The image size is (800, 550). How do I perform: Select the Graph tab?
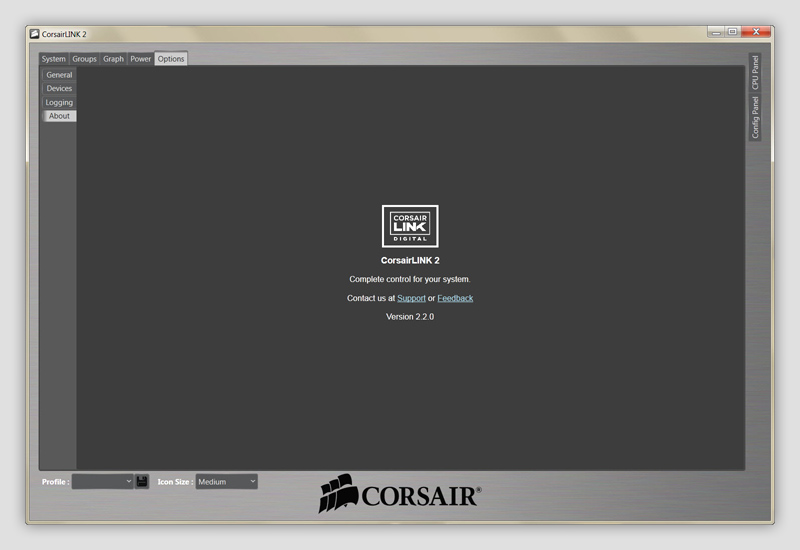(x=113, y=59)
